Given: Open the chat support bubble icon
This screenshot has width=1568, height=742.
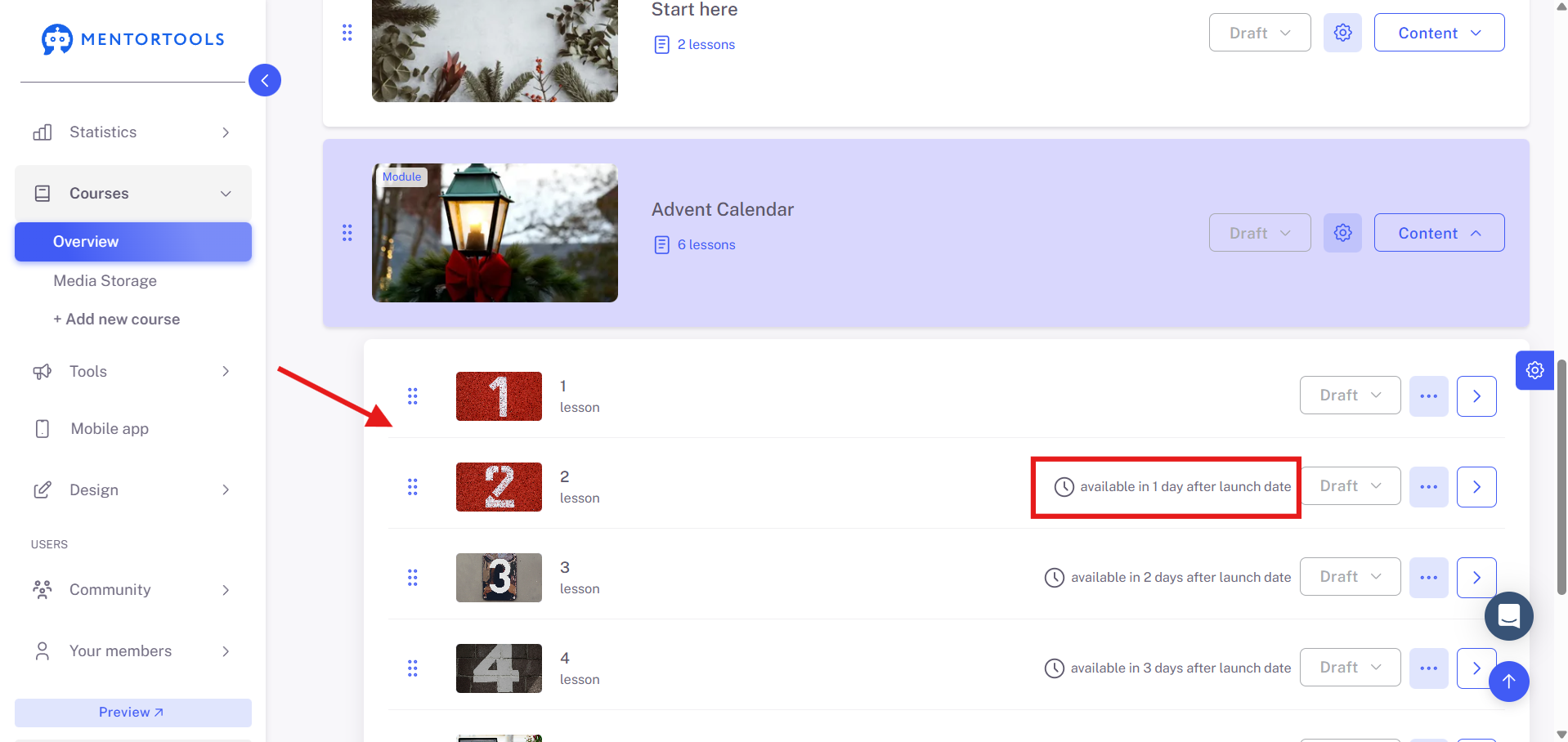Looking at the screenshot, I should 1509,616.
